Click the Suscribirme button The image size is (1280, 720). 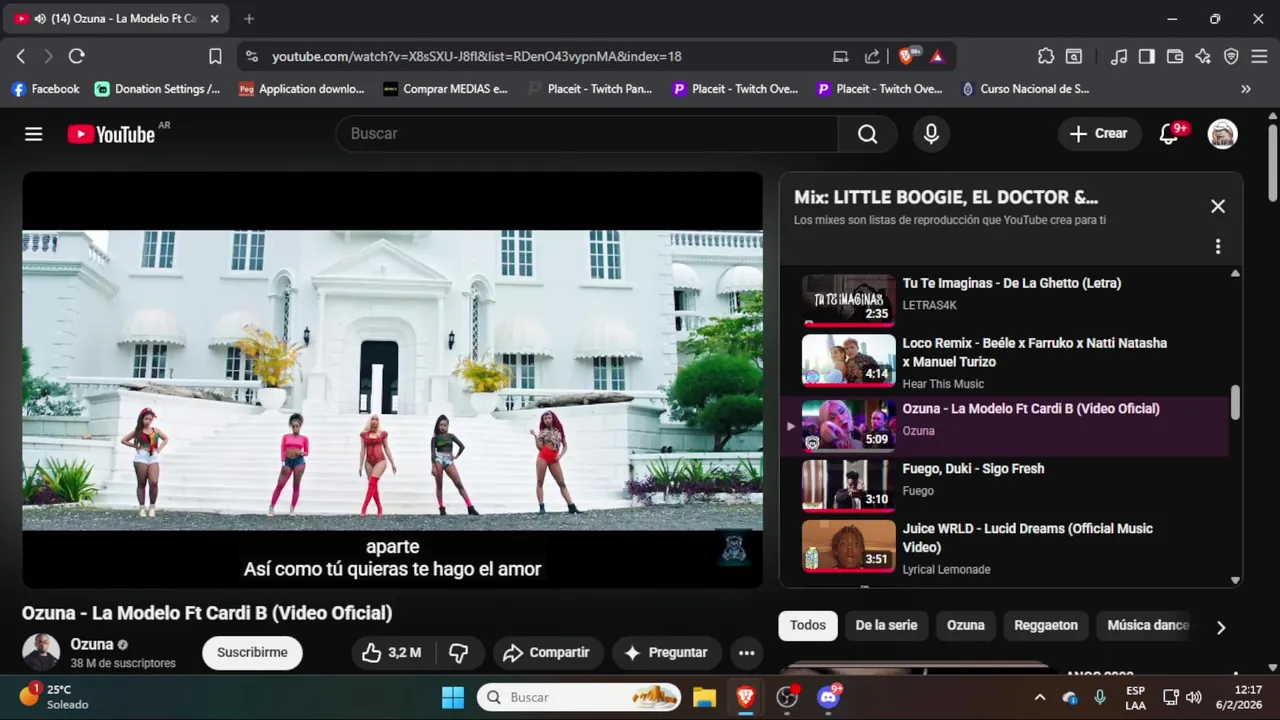pyautogui.click(x=252, y=652)
